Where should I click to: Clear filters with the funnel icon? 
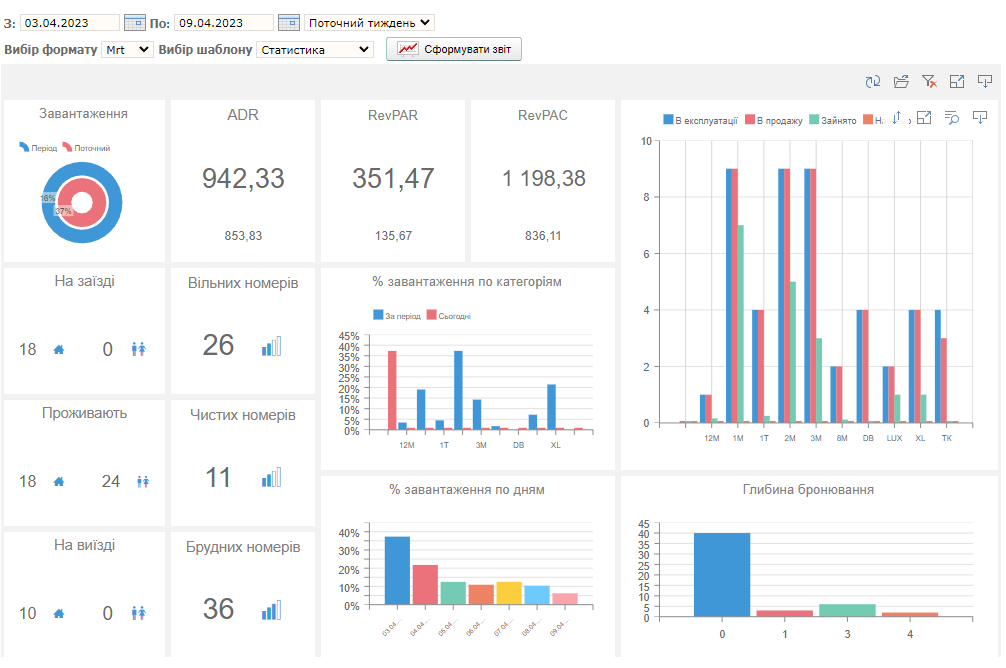929,82
